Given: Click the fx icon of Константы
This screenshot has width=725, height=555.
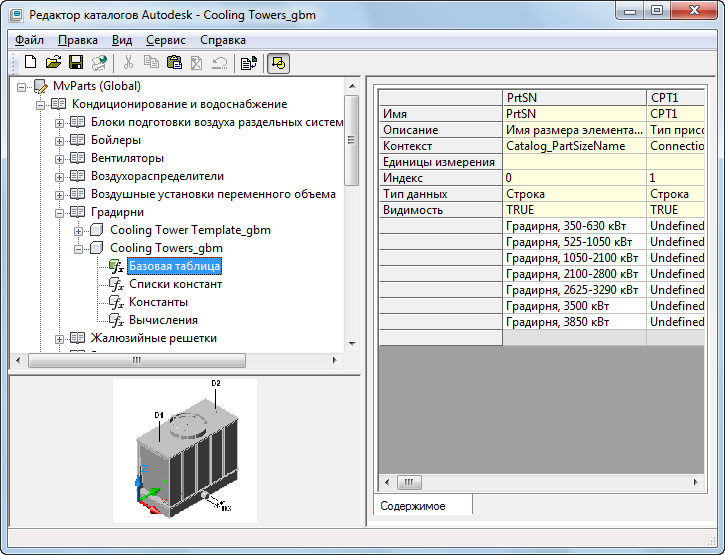Looking at the screenshot, I should coord(116,302).
